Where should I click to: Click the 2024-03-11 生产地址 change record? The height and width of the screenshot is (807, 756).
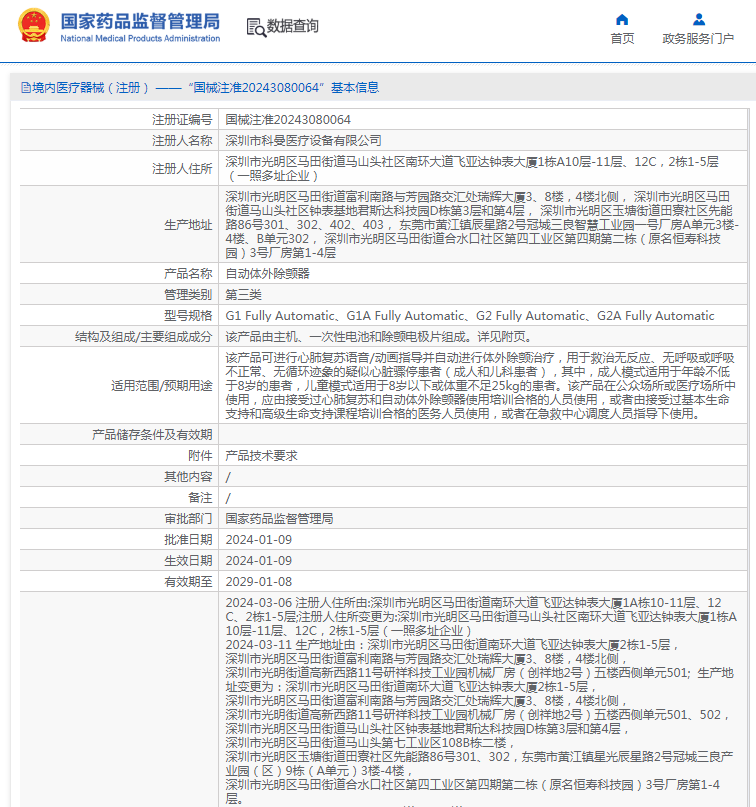(480, 722)
